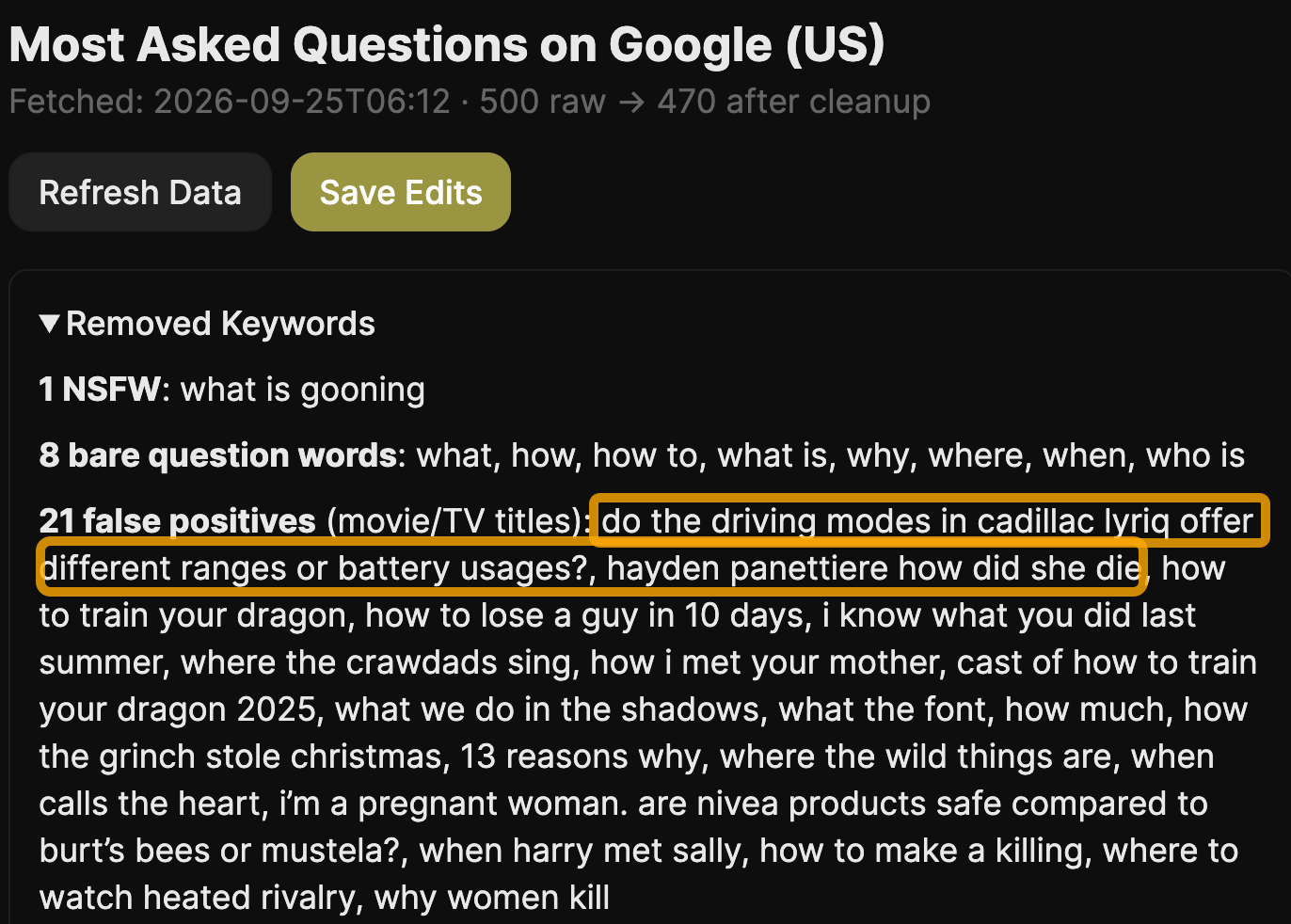Click 'hayden panettiere how did she die' keyword
This screenshot has height=924, width=1291.
point(874,568)
